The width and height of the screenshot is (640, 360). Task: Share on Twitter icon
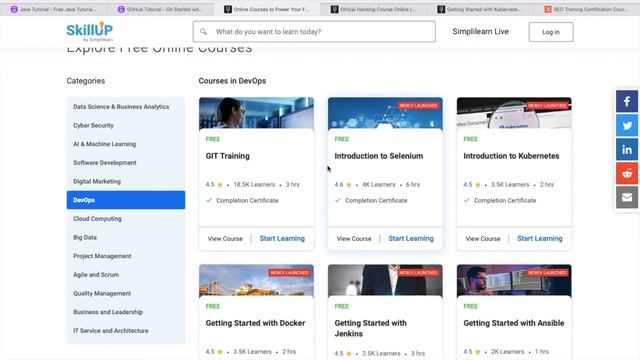coord(627,125)
